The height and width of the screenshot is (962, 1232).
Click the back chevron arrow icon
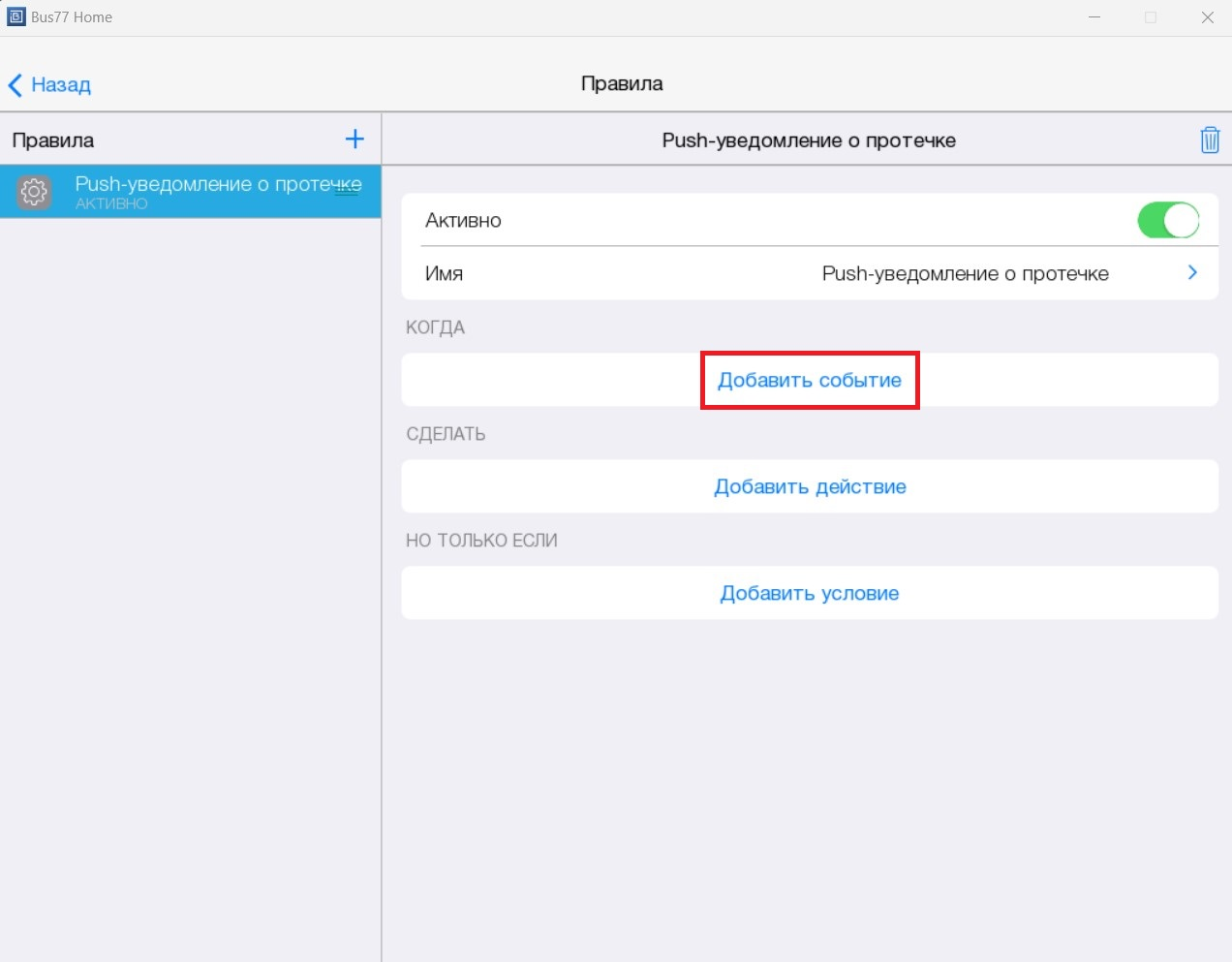(x=15, y=85)
